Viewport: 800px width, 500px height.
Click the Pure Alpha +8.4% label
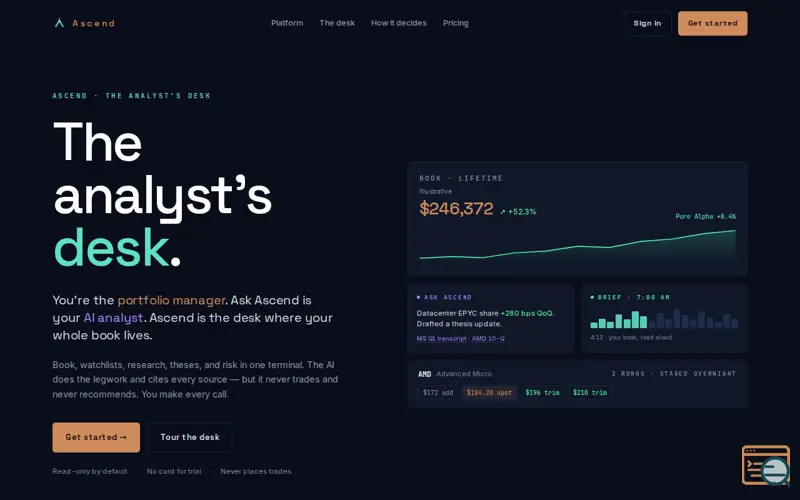[x=706, y=216]
